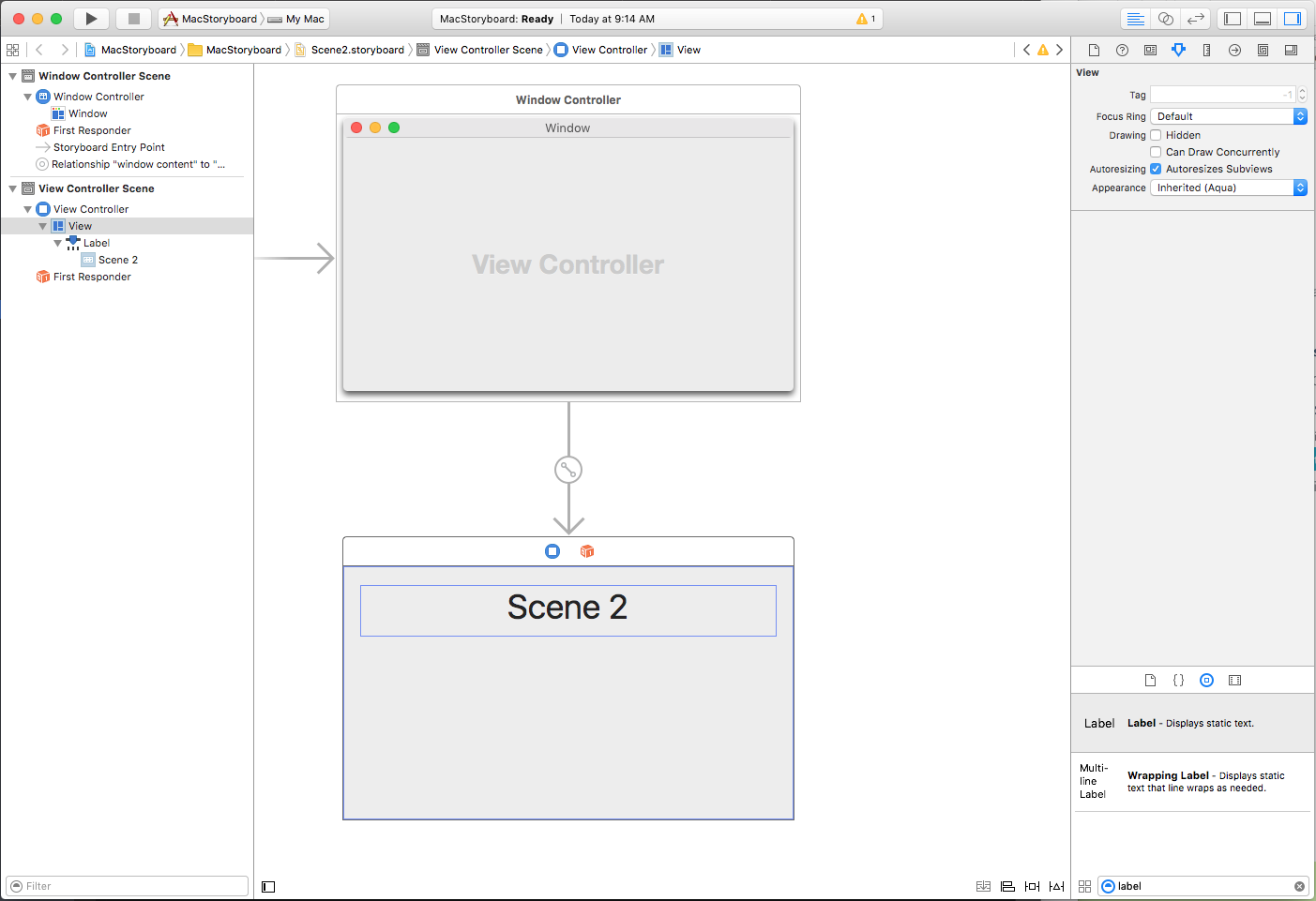Enable Can Draw Concurrently
The height and width of the screenshot is (901, 1316).
tap(1156, 151)
